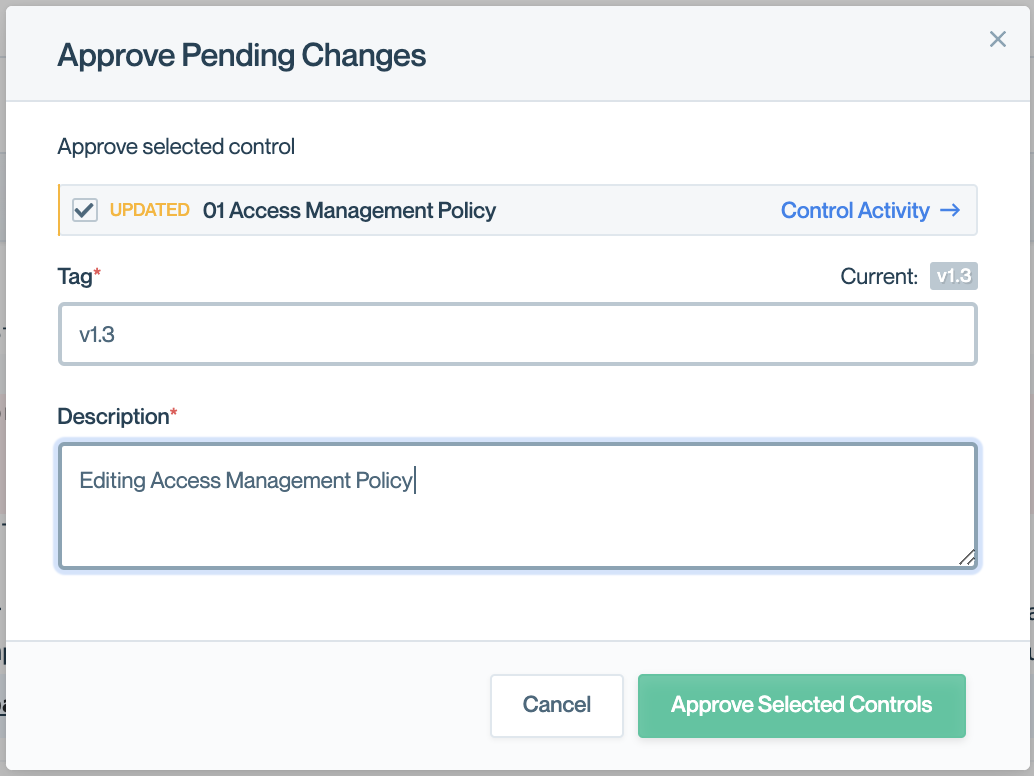Click the Tag field label
The image size is (1034, 776).
click(75, 277)
